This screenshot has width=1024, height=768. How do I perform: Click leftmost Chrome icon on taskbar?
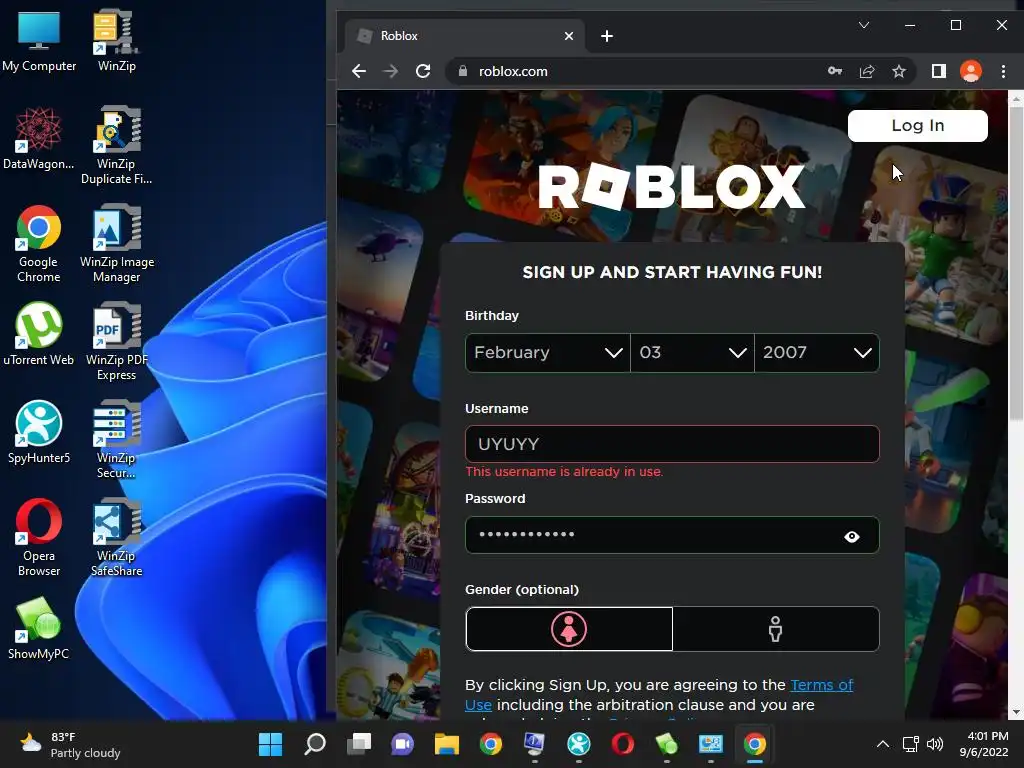tap(490, 744)
